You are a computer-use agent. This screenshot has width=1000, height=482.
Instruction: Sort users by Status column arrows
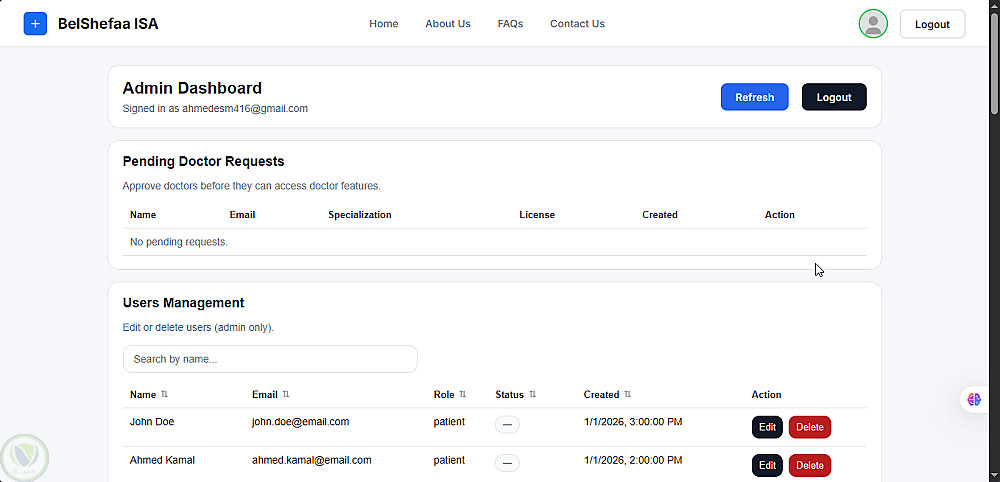pos(533,395)
